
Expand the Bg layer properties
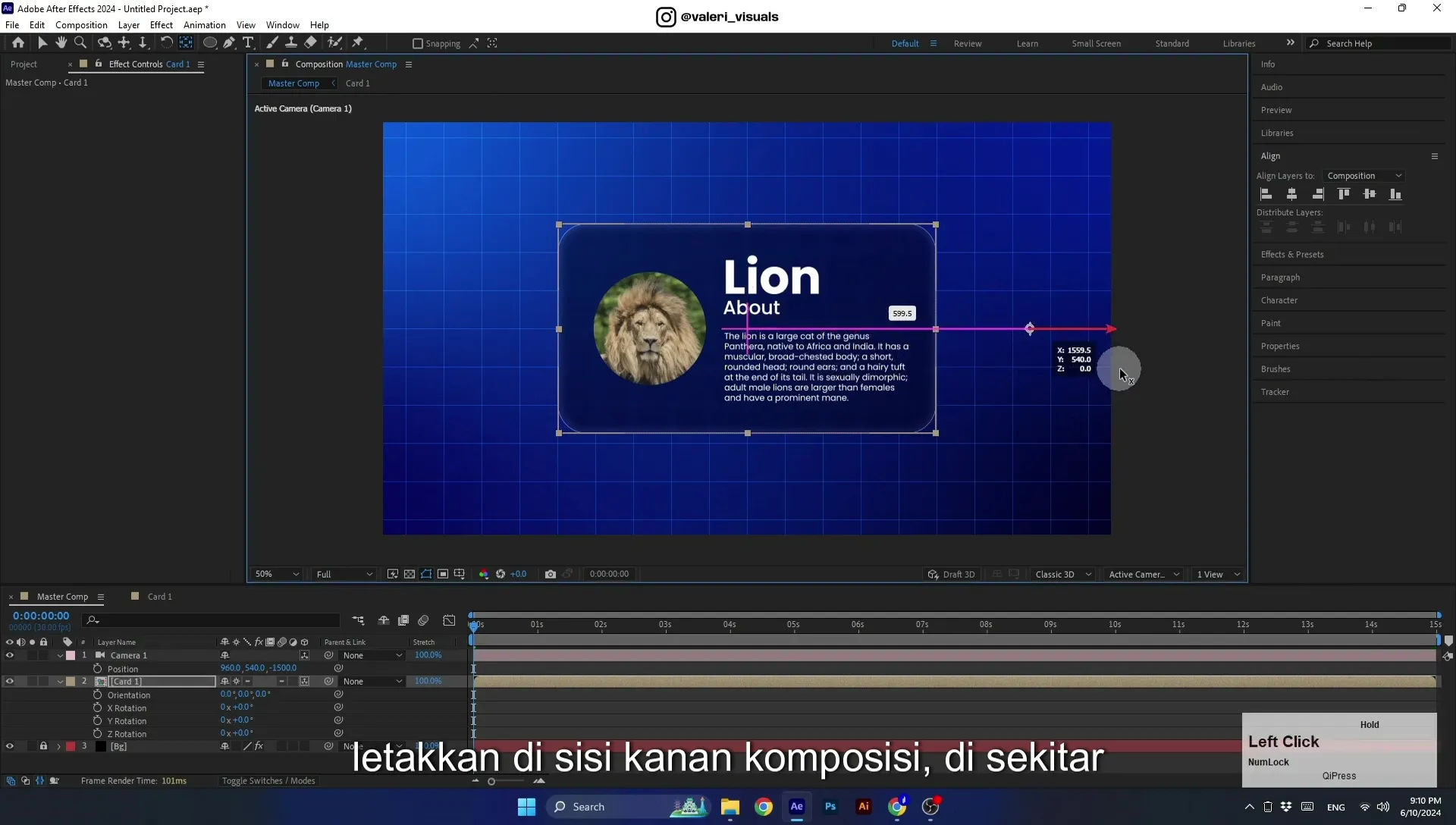[x=58, y=747]
